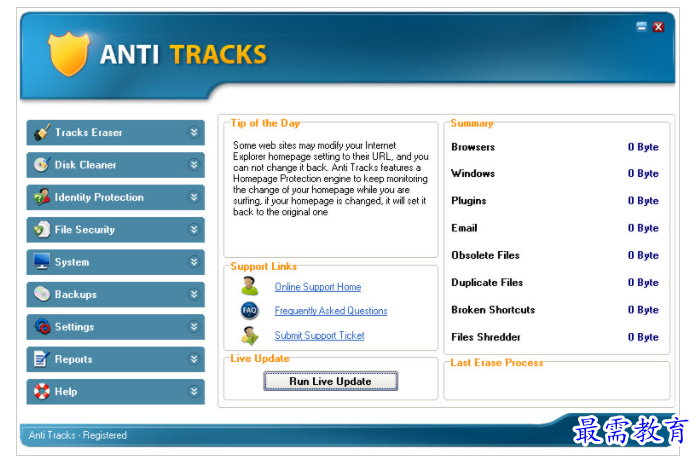Expand the File Security chevron
697x462 pixels.
194,229
